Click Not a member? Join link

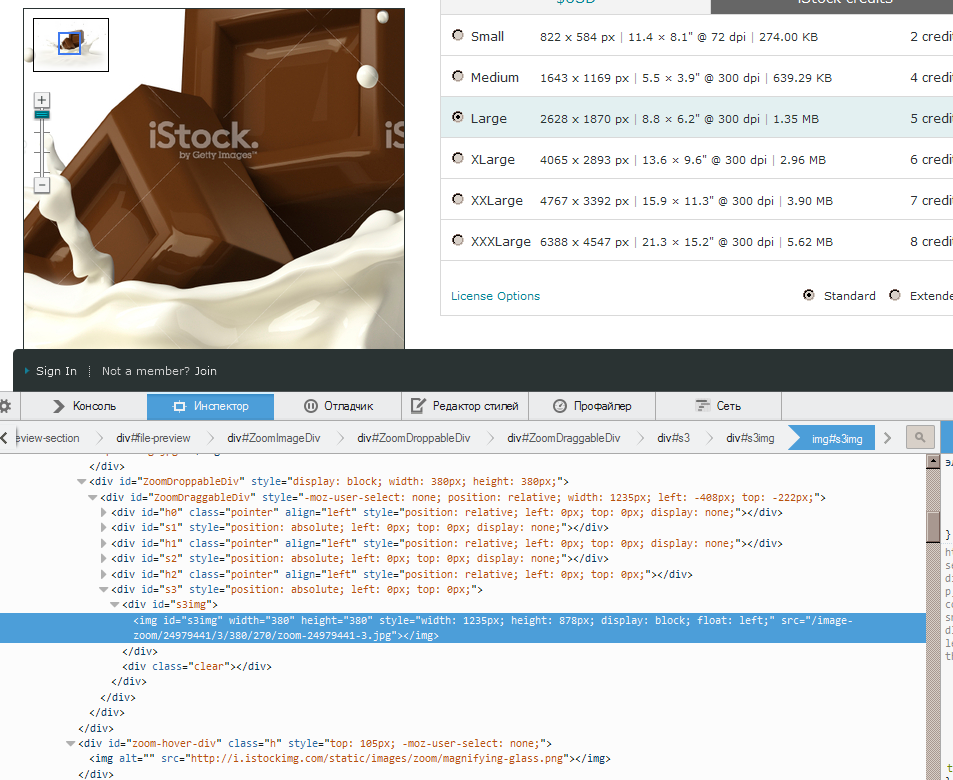pos(159,371)
